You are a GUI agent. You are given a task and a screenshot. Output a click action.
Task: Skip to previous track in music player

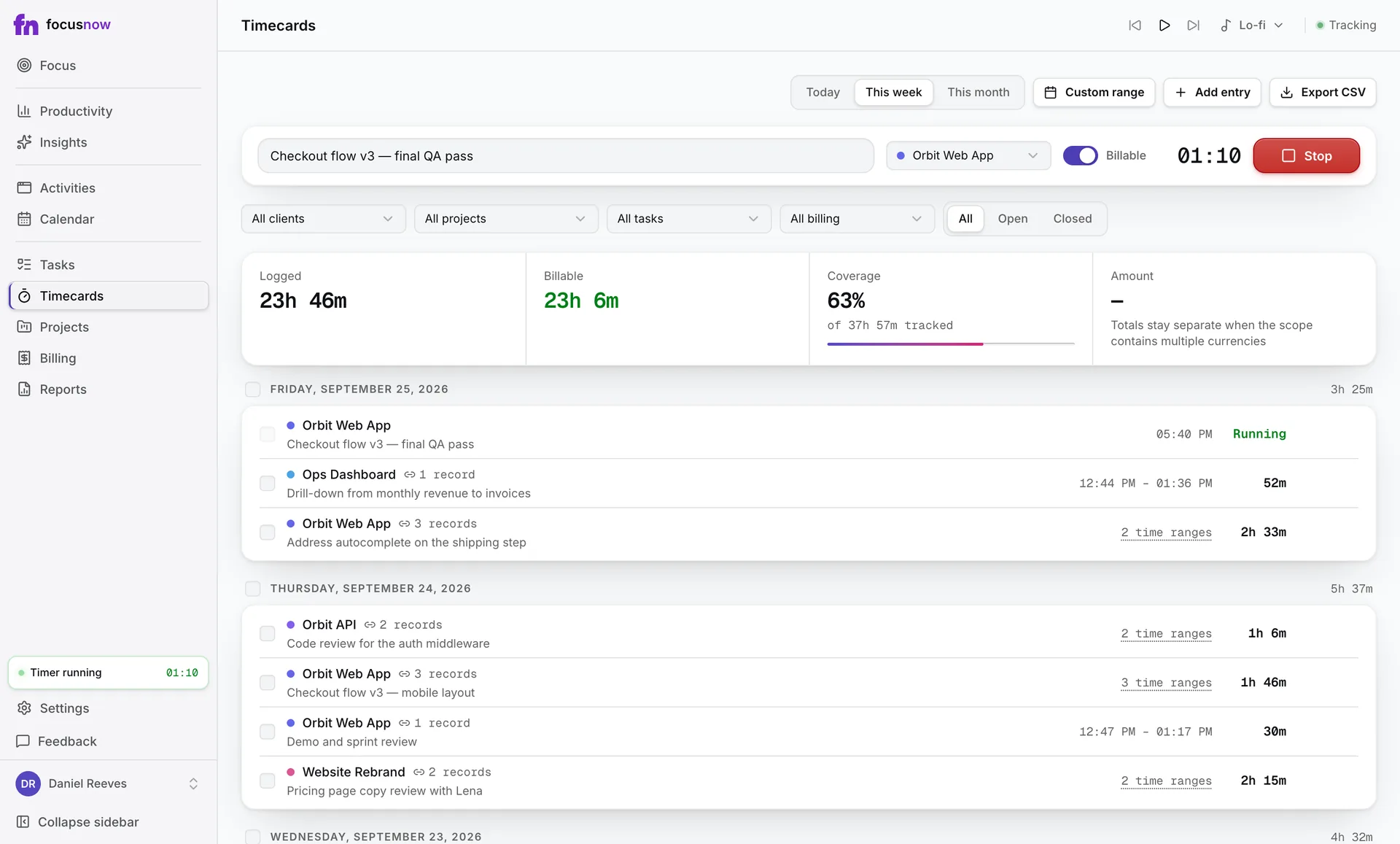pyautogui.click(x=1135, y=26)
